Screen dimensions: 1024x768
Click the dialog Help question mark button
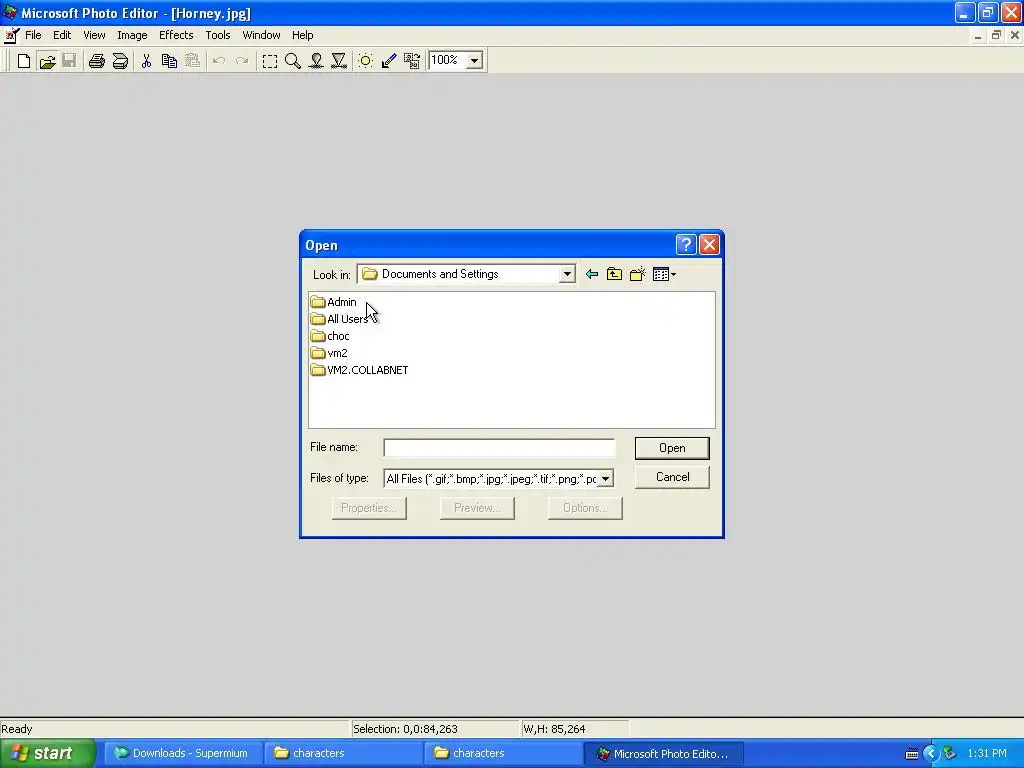point(686,245)
